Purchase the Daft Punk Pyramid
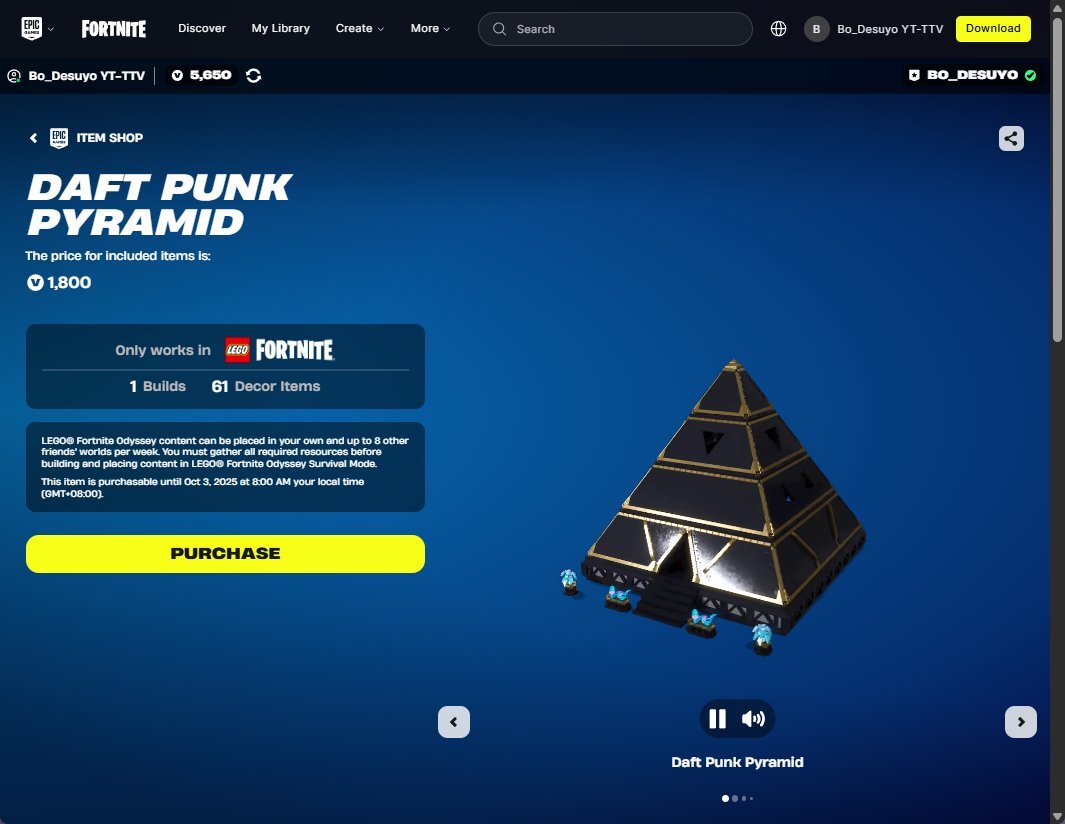 click(225, 554)
